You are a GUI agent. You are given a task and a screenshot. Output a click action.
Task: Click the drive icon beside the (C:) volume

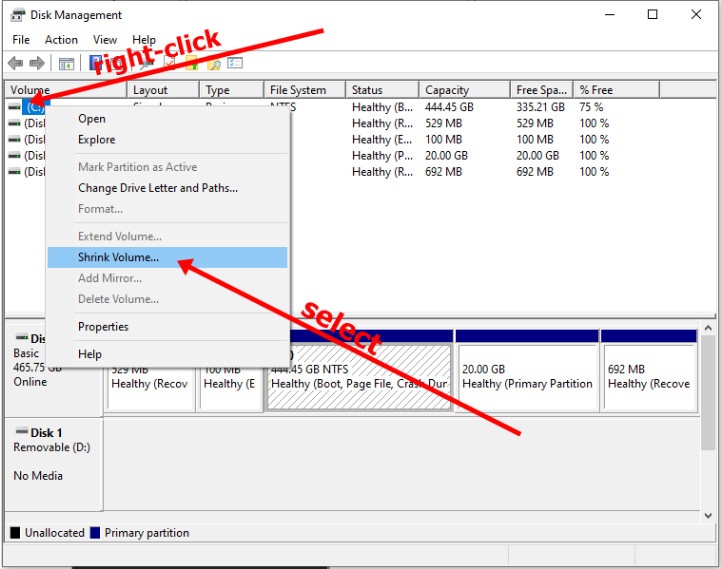click(x=15, y=107)
